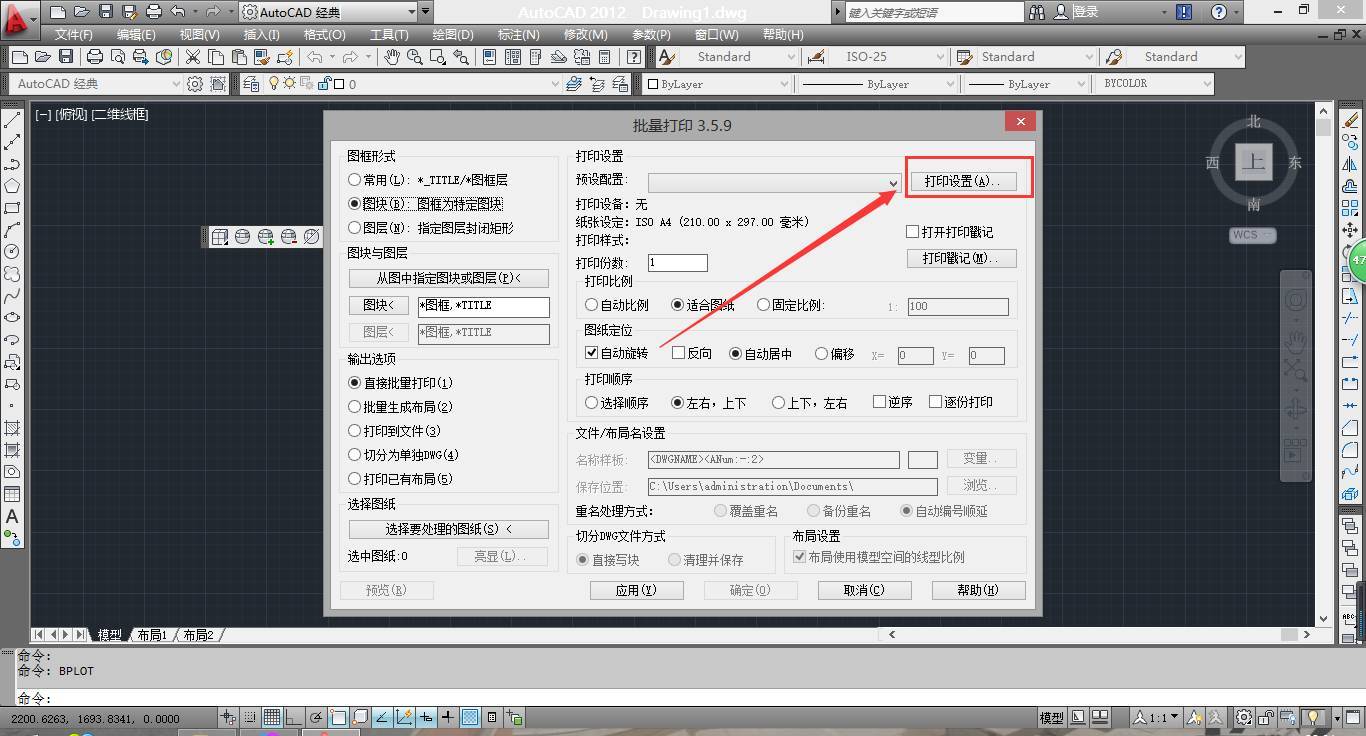Select the Text tool in left toolbar

pyautogui.click(x=12, y=517)
